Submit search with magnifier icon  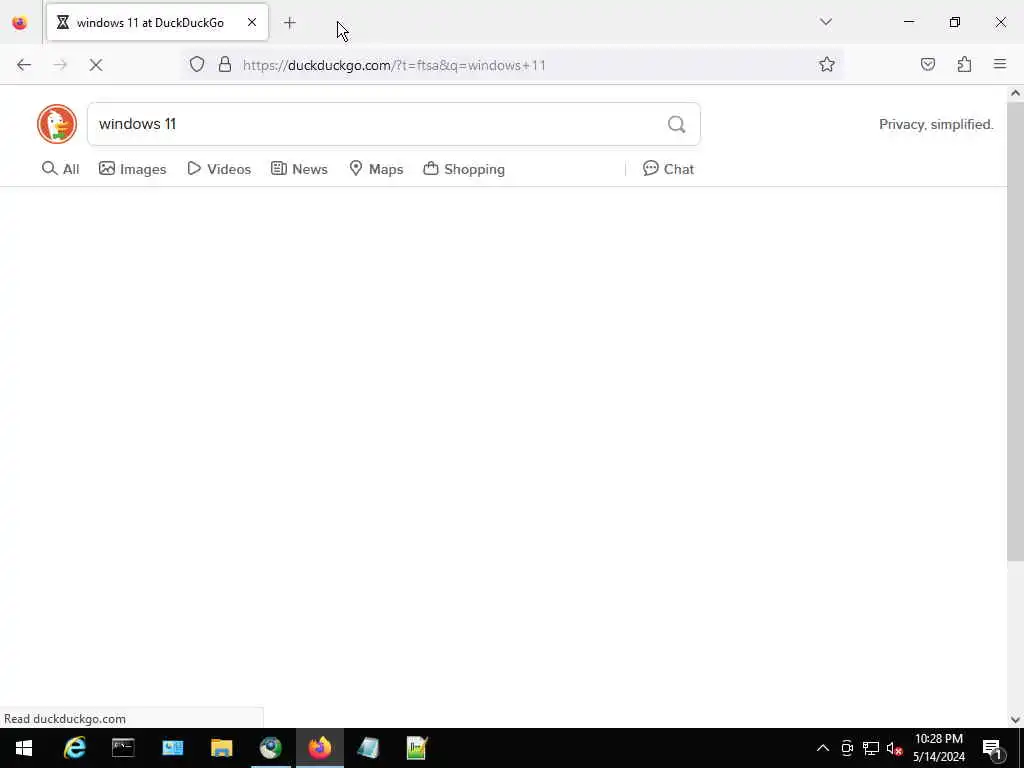pos(677,124)
